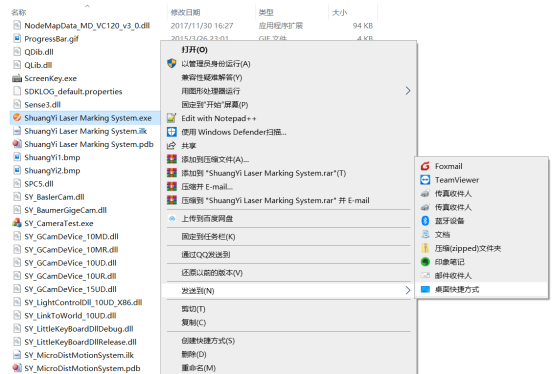The height and width of the screenshot is (374, 553).
Task: Click the Notepad++ icon in context menu
Action: 172,118
